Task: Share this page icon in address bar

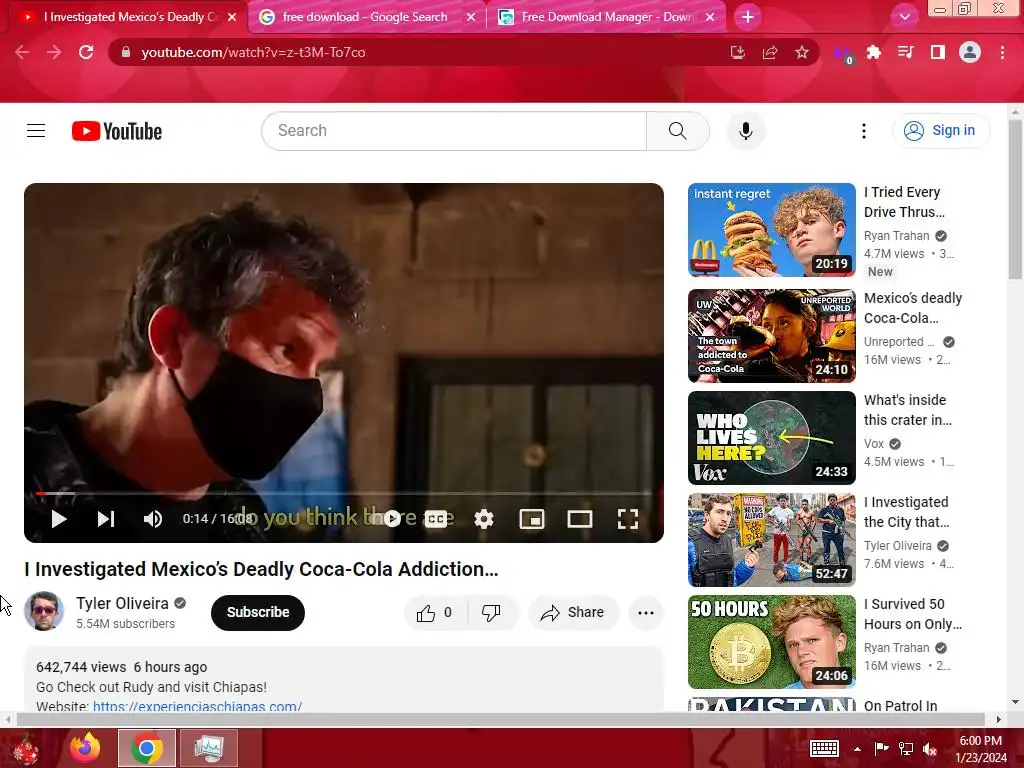Action: tap(770, 52)
